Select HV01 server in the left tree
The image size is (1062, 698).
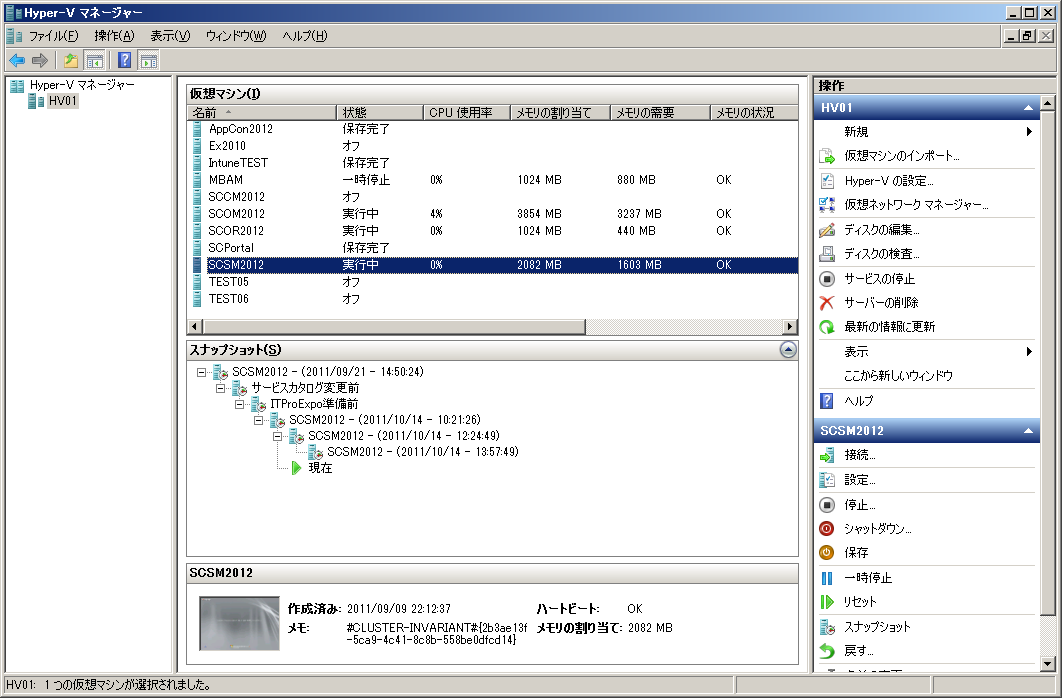(63, 101)
